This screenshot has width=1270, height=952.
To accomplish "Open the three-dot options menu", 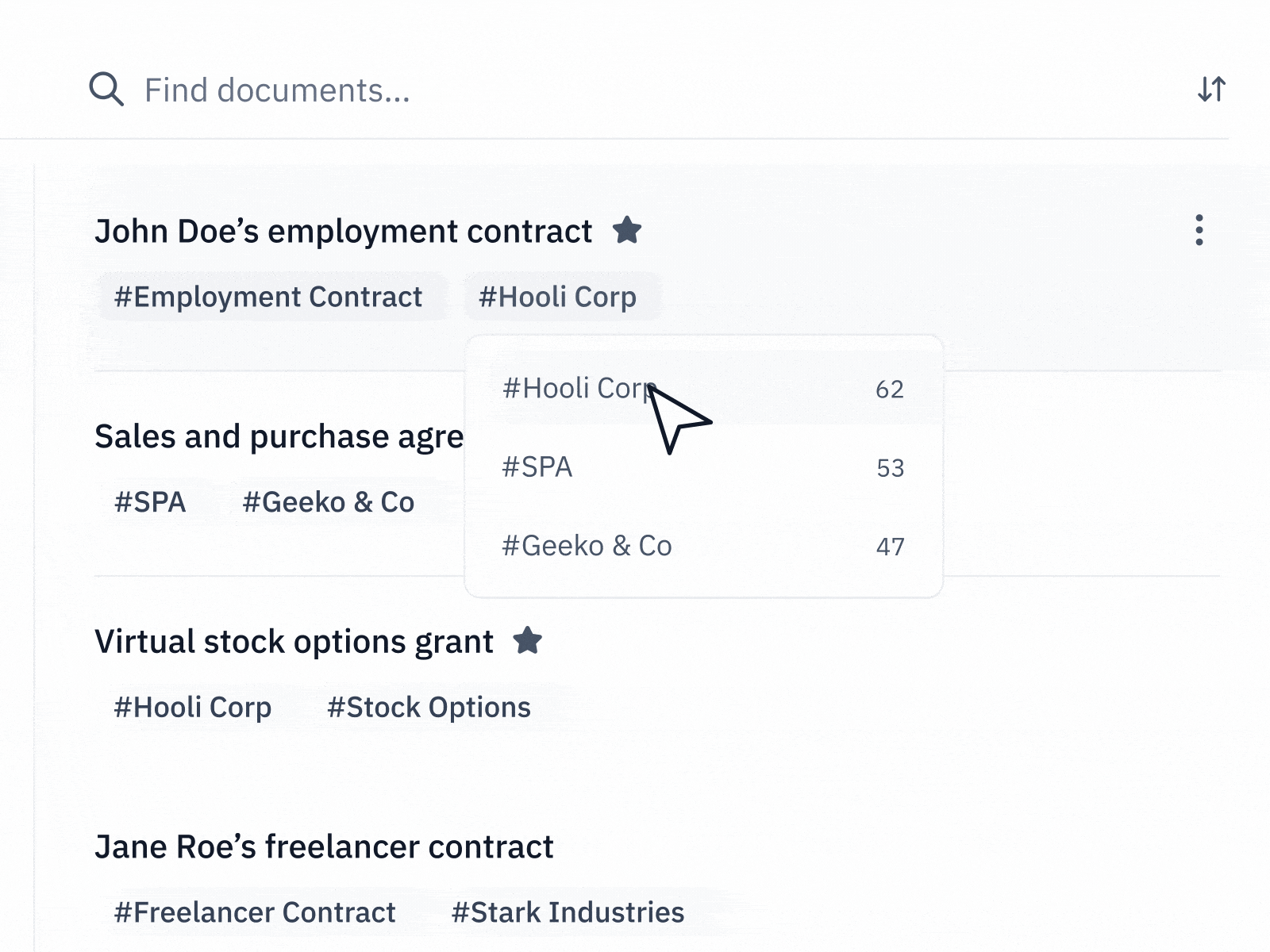I will pos(1199,232).
